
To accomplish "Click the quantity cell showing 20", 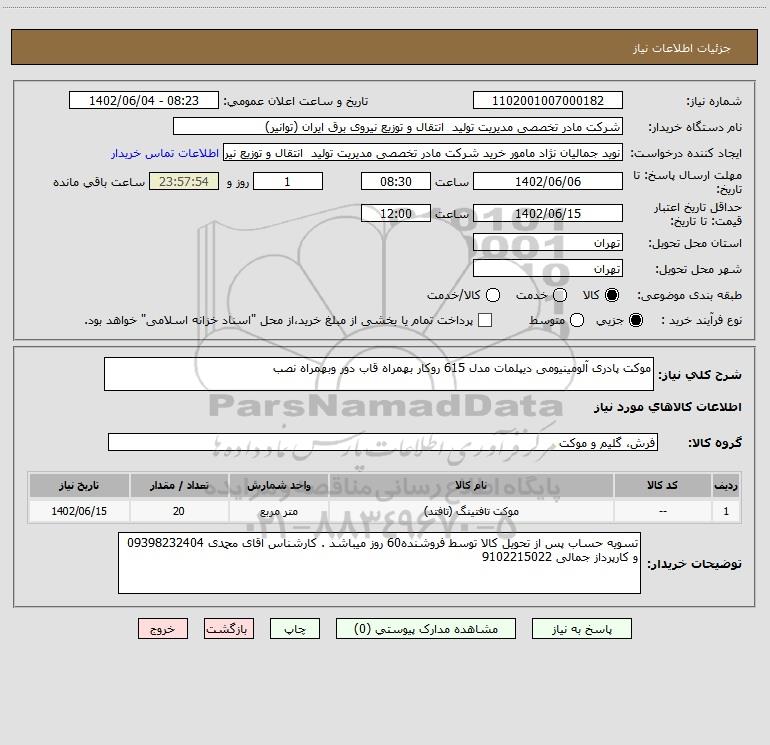I will [179, 511].
